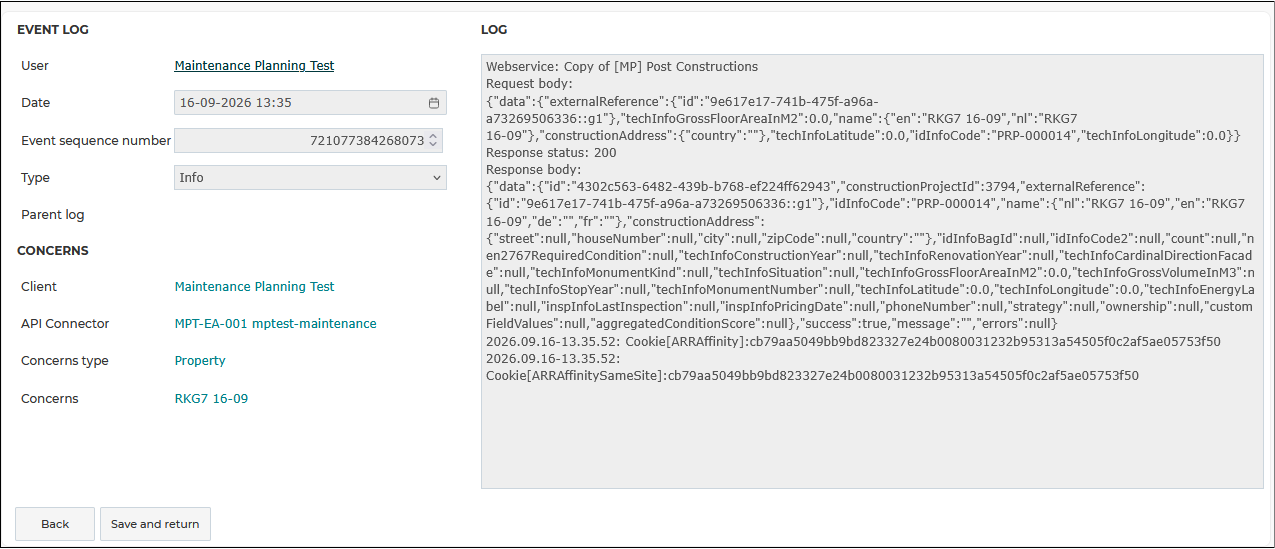Viewport: 1275px width, 549px height.
Task: Click the Event sequence number label
Action: coord(96,141)
